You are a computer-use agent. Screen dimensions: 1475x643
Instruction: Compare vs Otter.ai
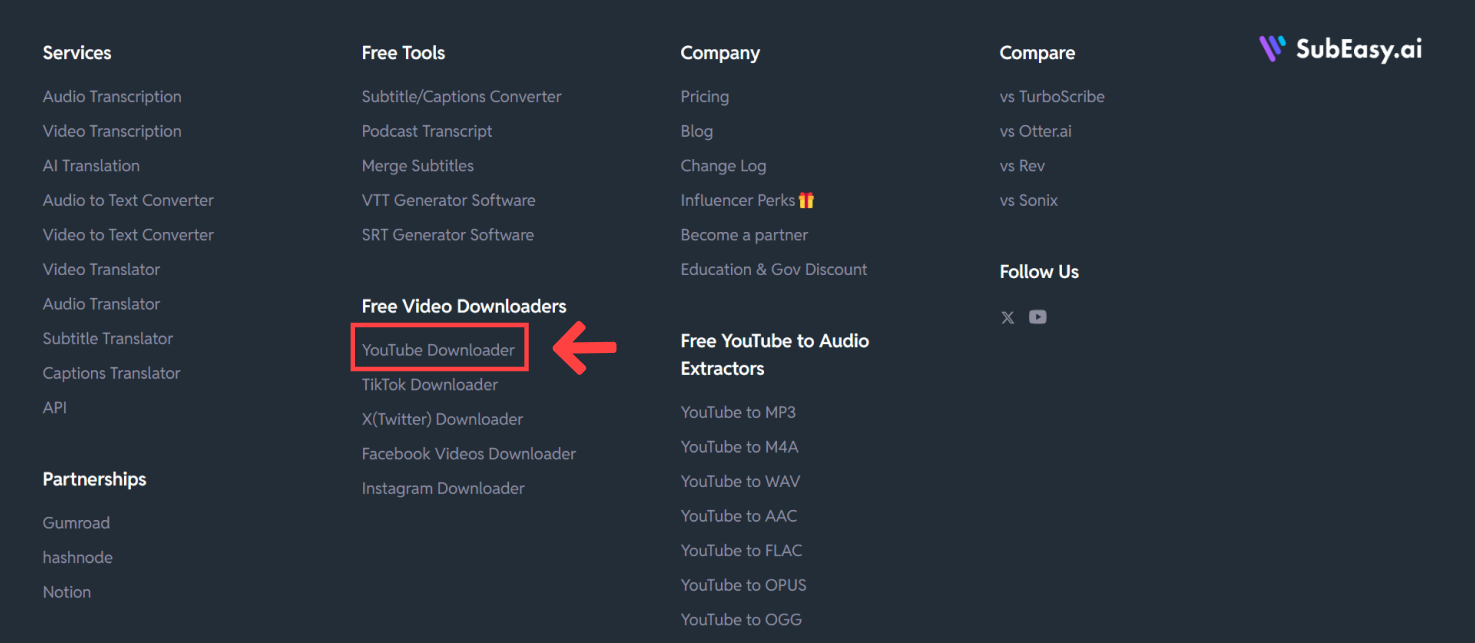click(x=1036, y=131)
